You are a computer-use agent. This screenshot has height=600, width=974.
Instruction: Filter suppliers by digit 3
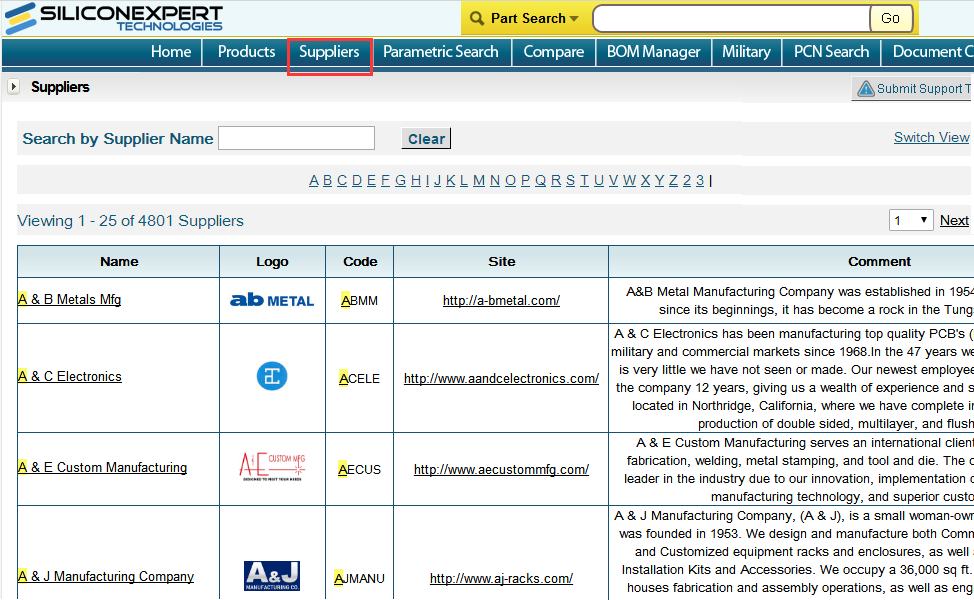(700, 180)
